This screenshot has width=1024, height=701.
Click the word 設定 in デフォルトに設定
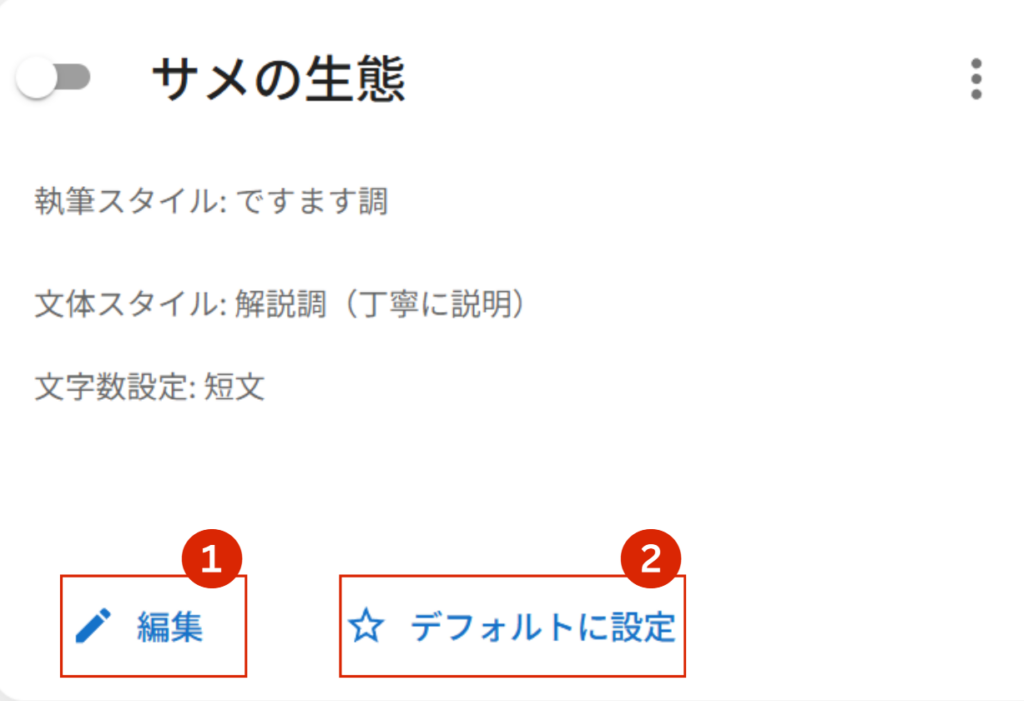(x=643, y=627)
